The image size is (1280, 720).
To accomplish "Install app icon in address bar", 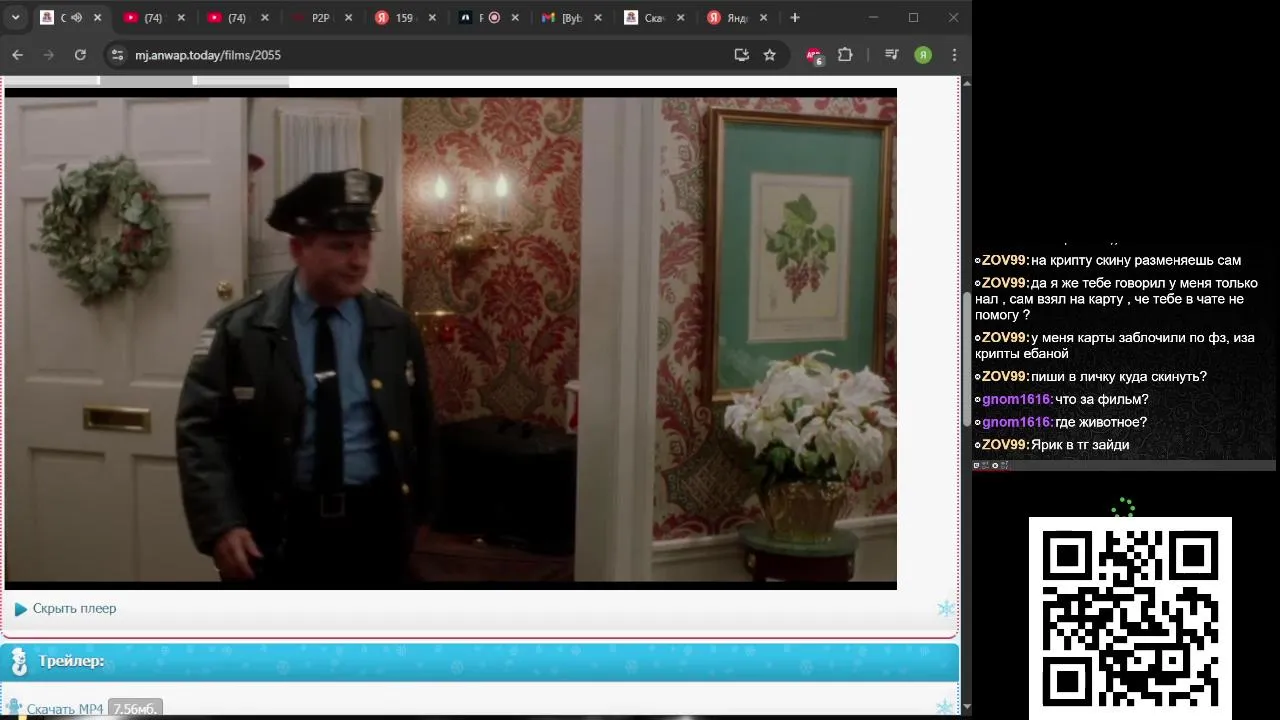I will [x=741, y=55].
